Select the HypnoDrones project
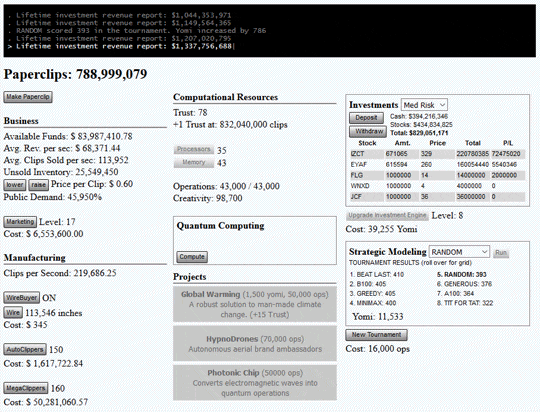540x412 pixels. (x=255, y=344)
